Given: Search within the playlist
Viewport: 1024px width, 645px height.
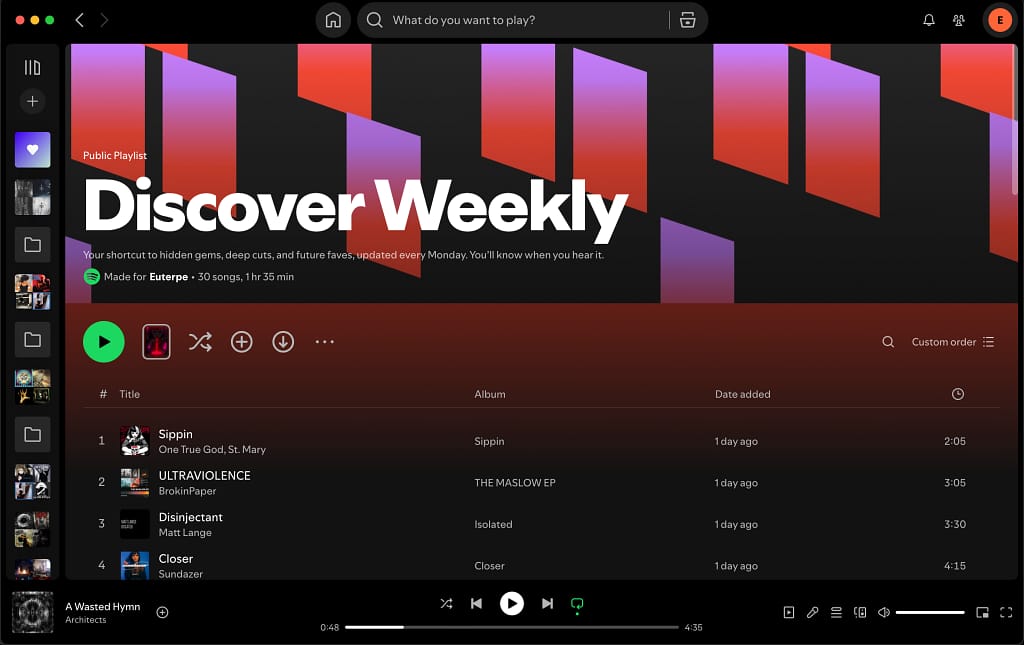Looking at the screenshot, I should (x=888, y=341).
